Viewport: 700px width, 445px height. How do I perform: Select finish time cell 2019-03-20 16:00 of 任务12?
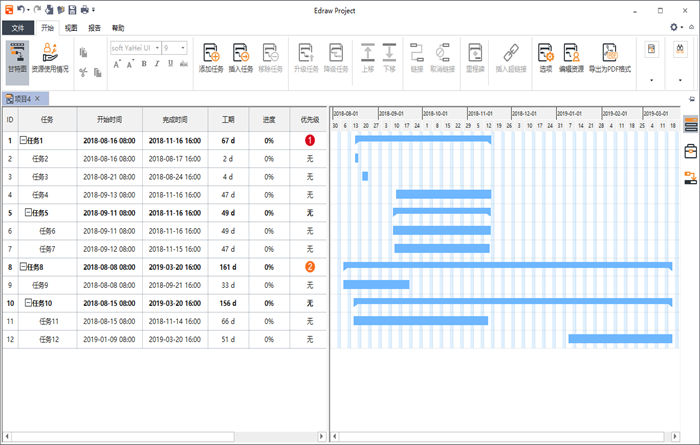(x=175, y=339)
